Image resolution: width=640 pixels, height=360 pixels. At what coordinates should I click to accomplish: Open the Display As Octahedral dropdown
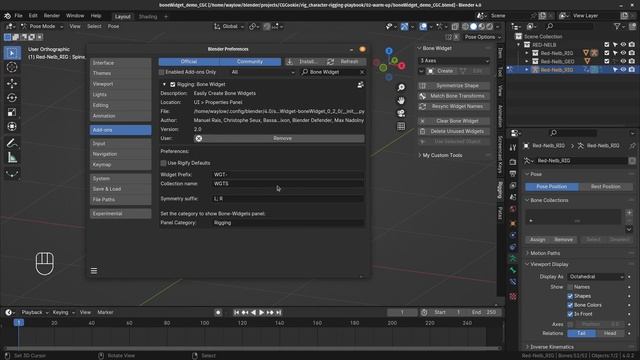596,277
